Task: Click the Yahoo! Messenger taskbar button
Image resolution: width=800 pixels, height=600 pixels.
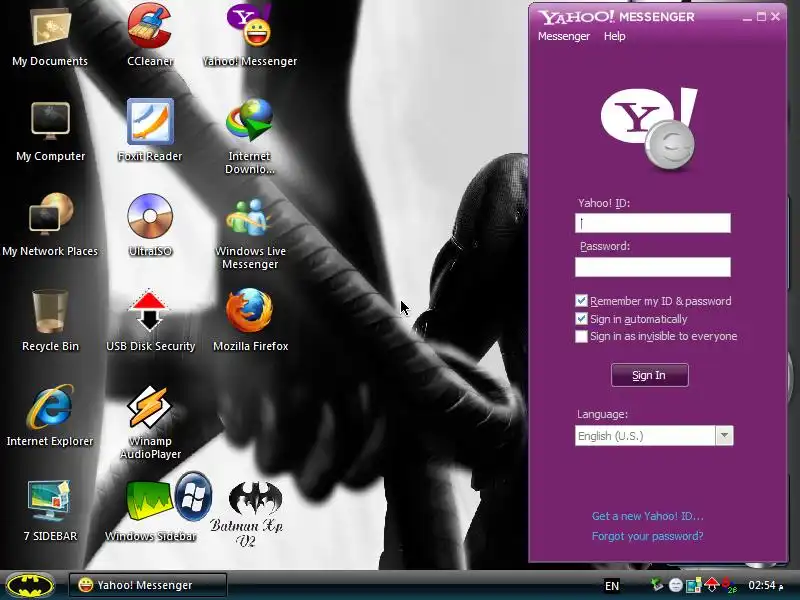Action: tap(147, 585)
